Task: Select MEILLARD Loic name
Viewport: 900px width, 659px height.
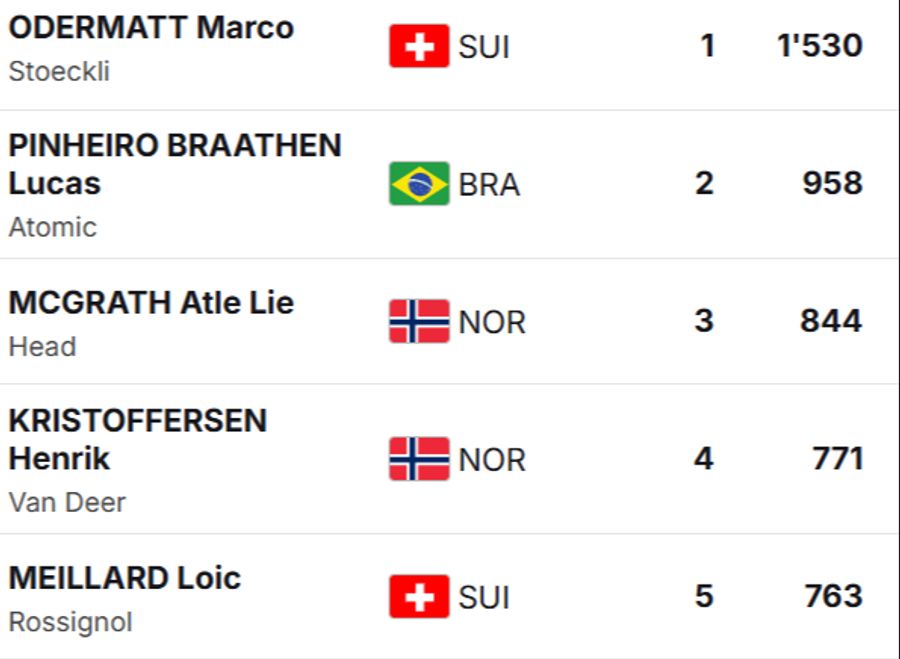Action: click(x=125, y=577)
